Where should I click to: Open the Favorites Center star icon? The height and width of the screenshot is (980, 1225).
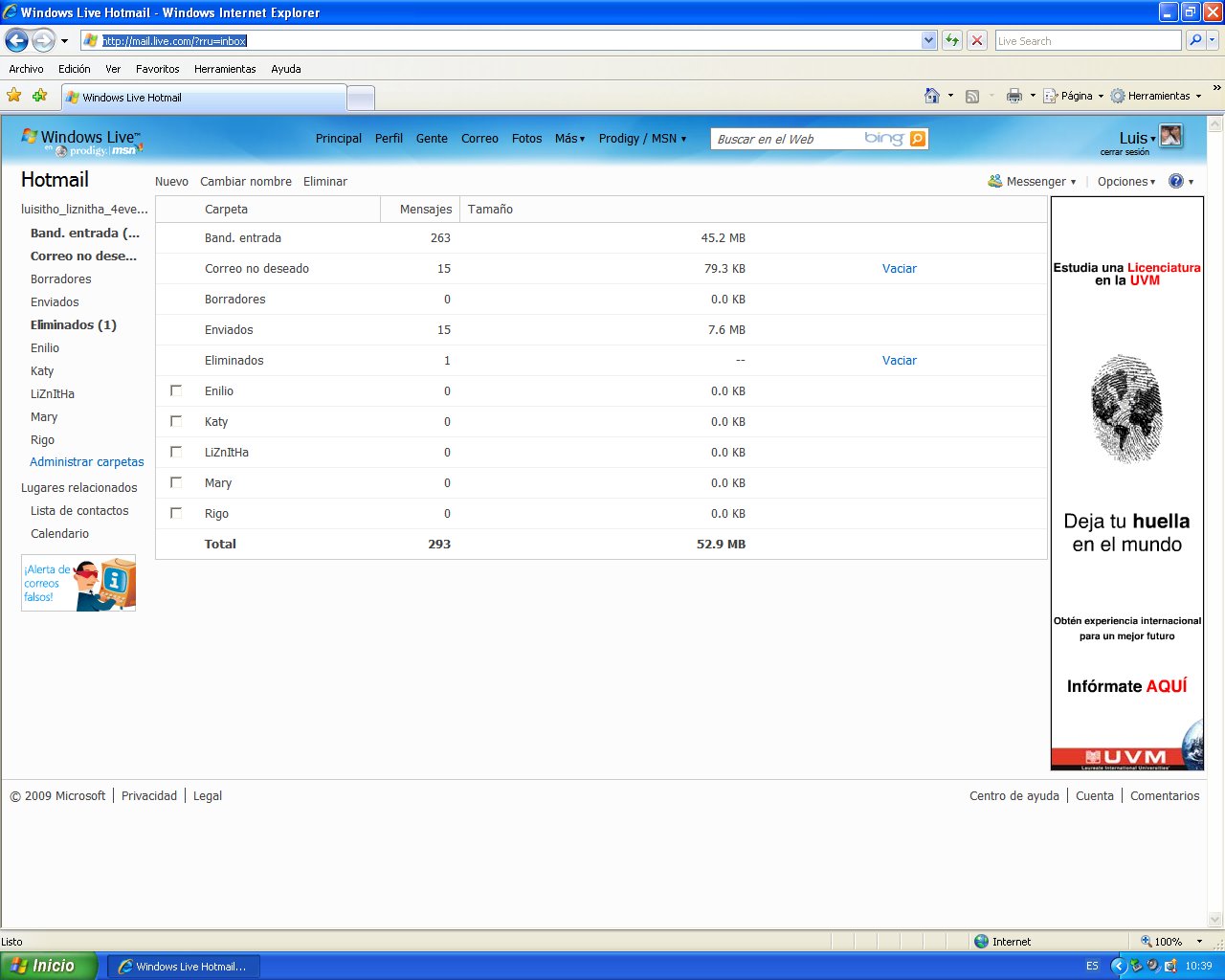click(x=13, y=95)
